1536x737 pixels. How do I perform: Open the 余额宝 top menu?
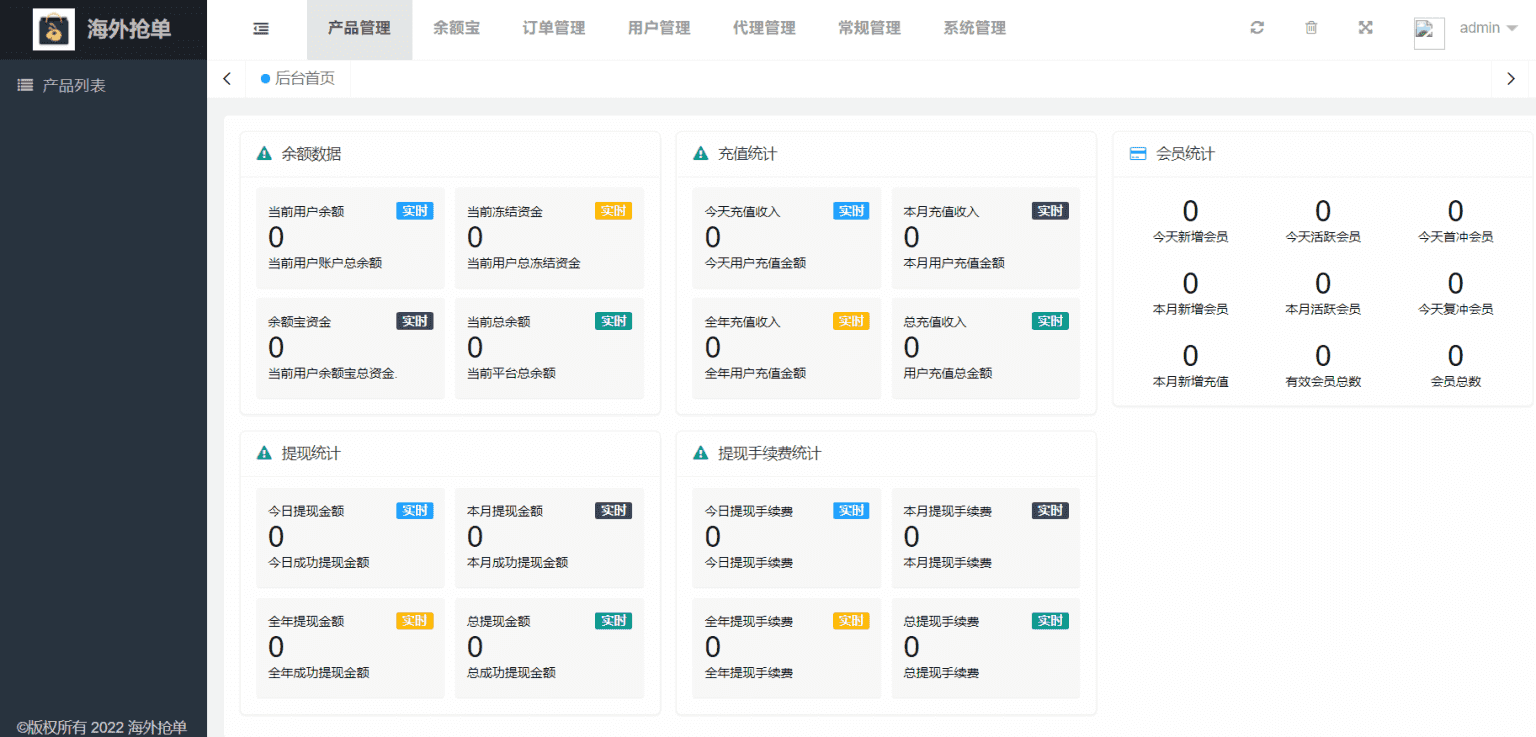point(456,29)
